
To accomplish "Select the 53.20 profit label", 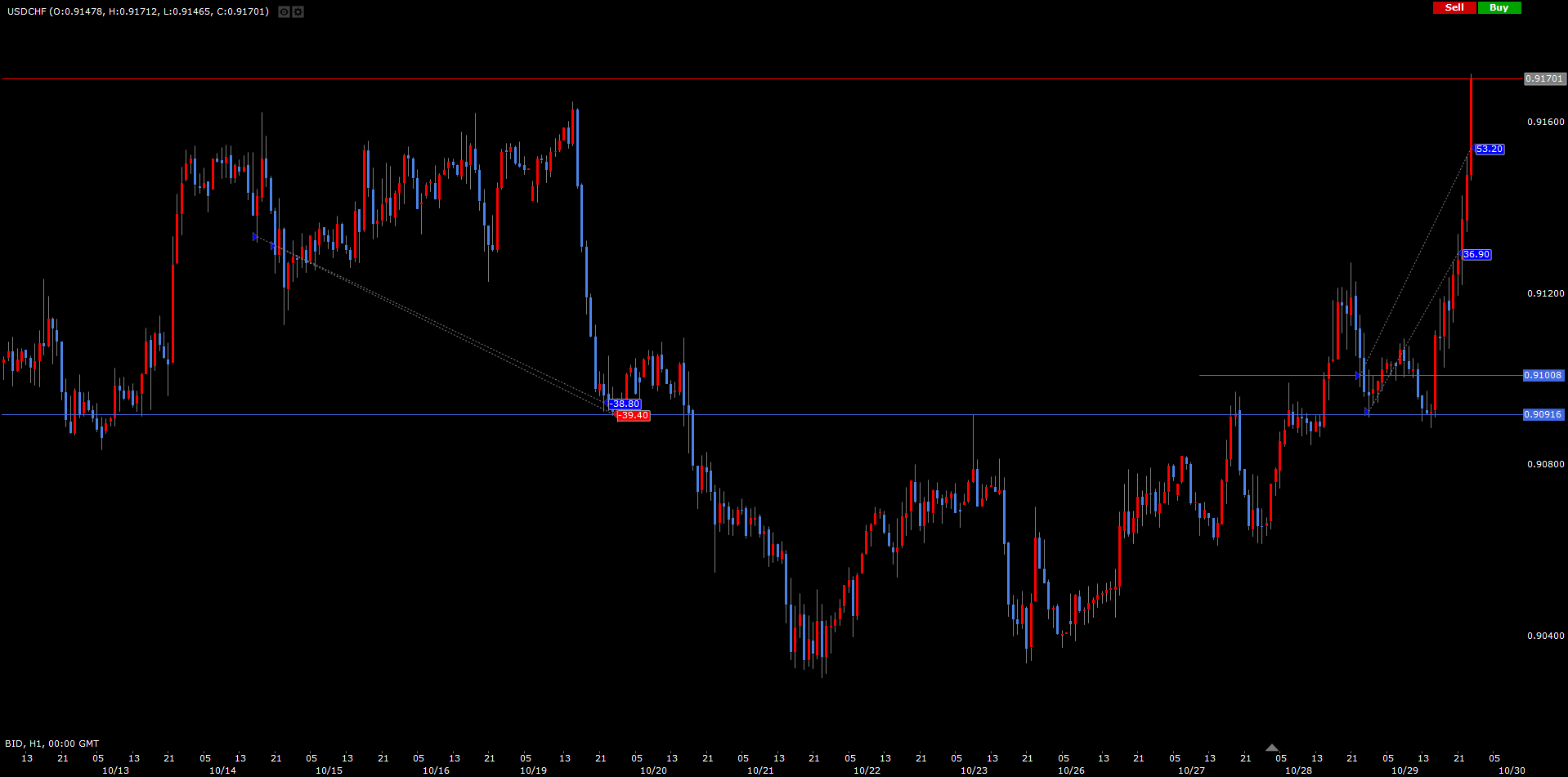I will [x=1490, y=150].
